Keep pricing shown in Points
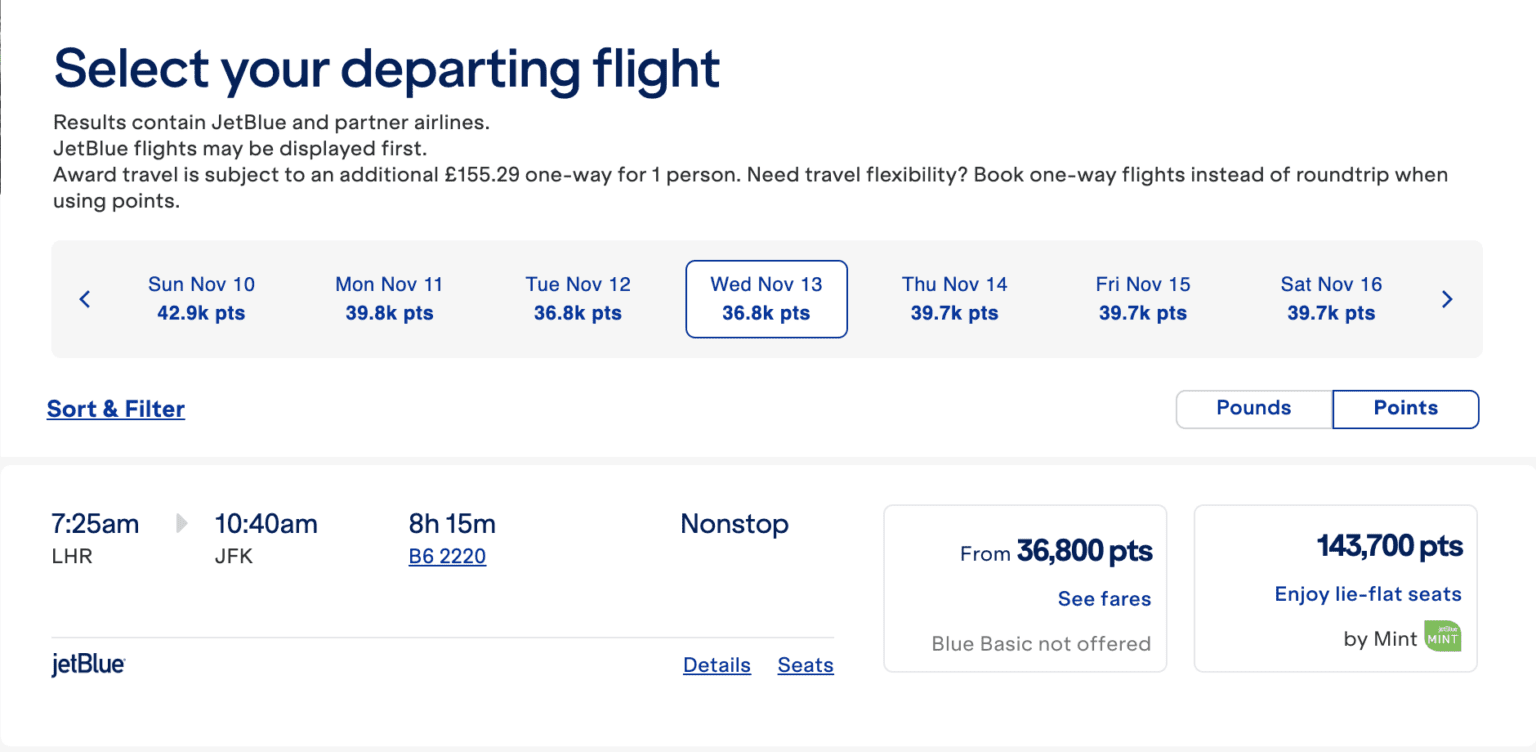Viewport: 1536px width, 752px height. coord(1404,408)
